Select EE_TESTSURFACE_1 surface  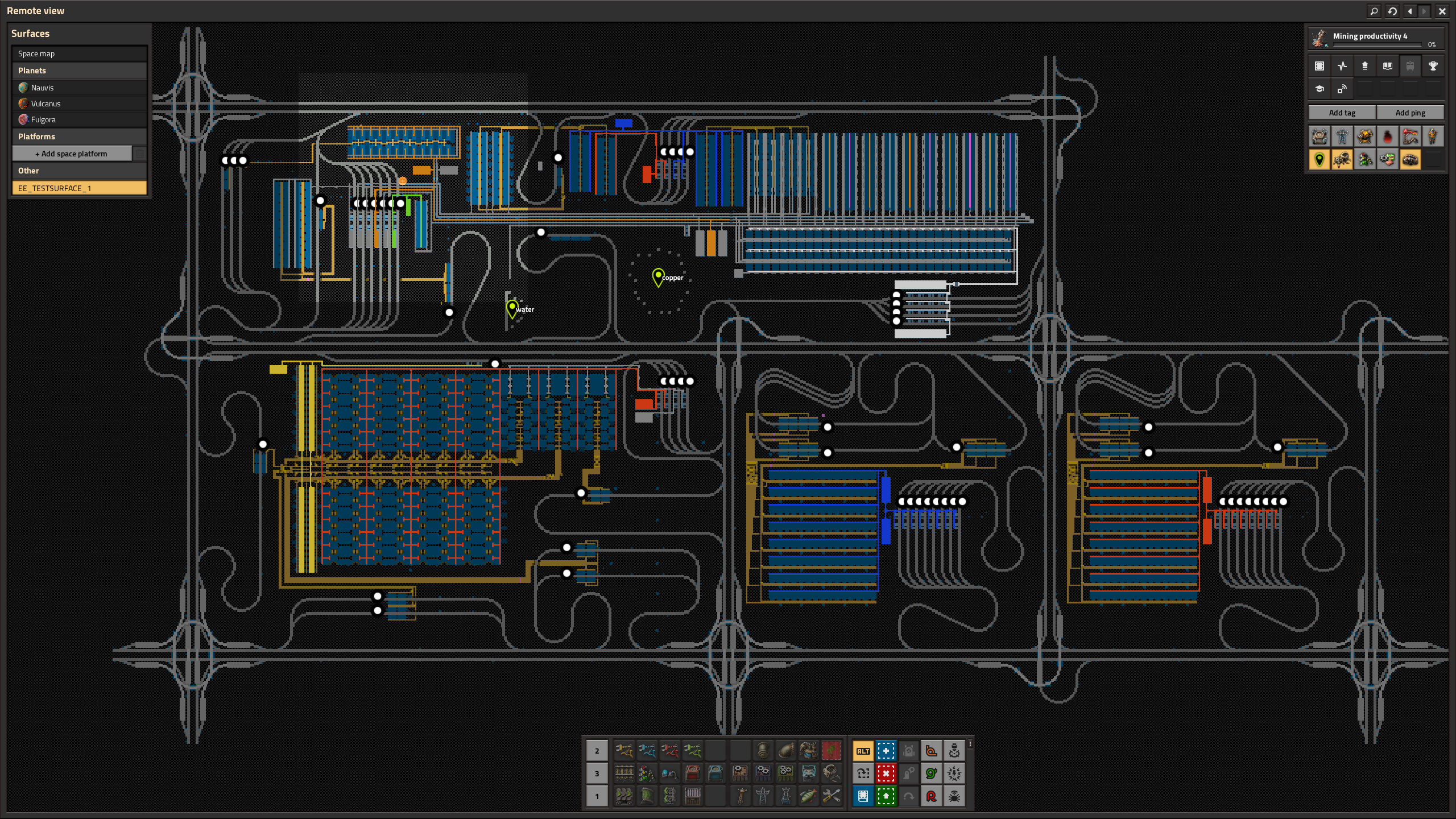pos(80,188)
